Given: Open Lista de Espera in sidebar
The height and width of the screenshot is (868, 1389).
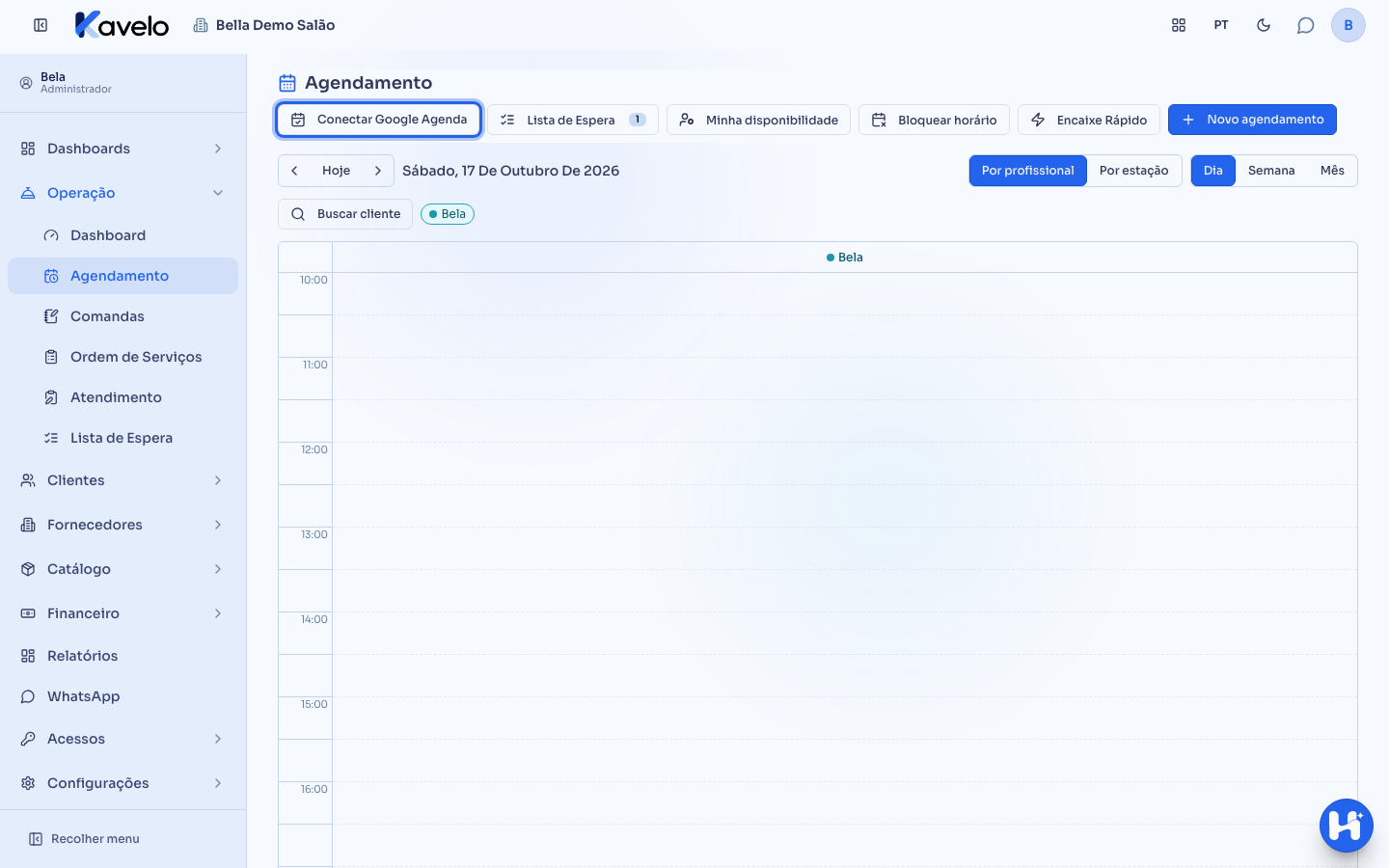Looking at the screenshot, I should coord(123,438).
